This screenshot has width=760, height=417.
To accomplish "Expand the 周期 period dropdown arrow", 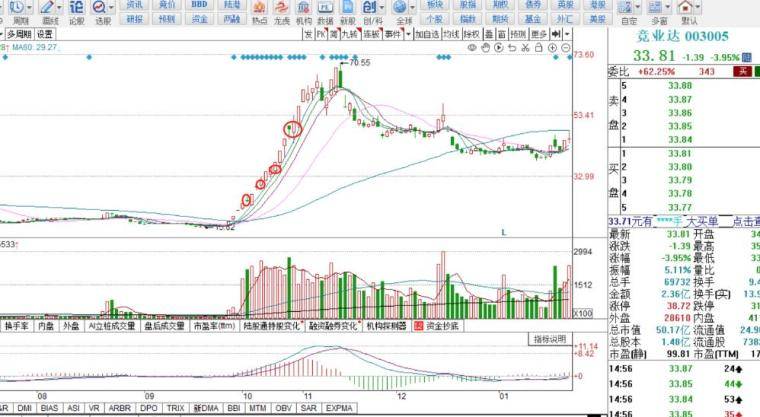I will point(30,7).
